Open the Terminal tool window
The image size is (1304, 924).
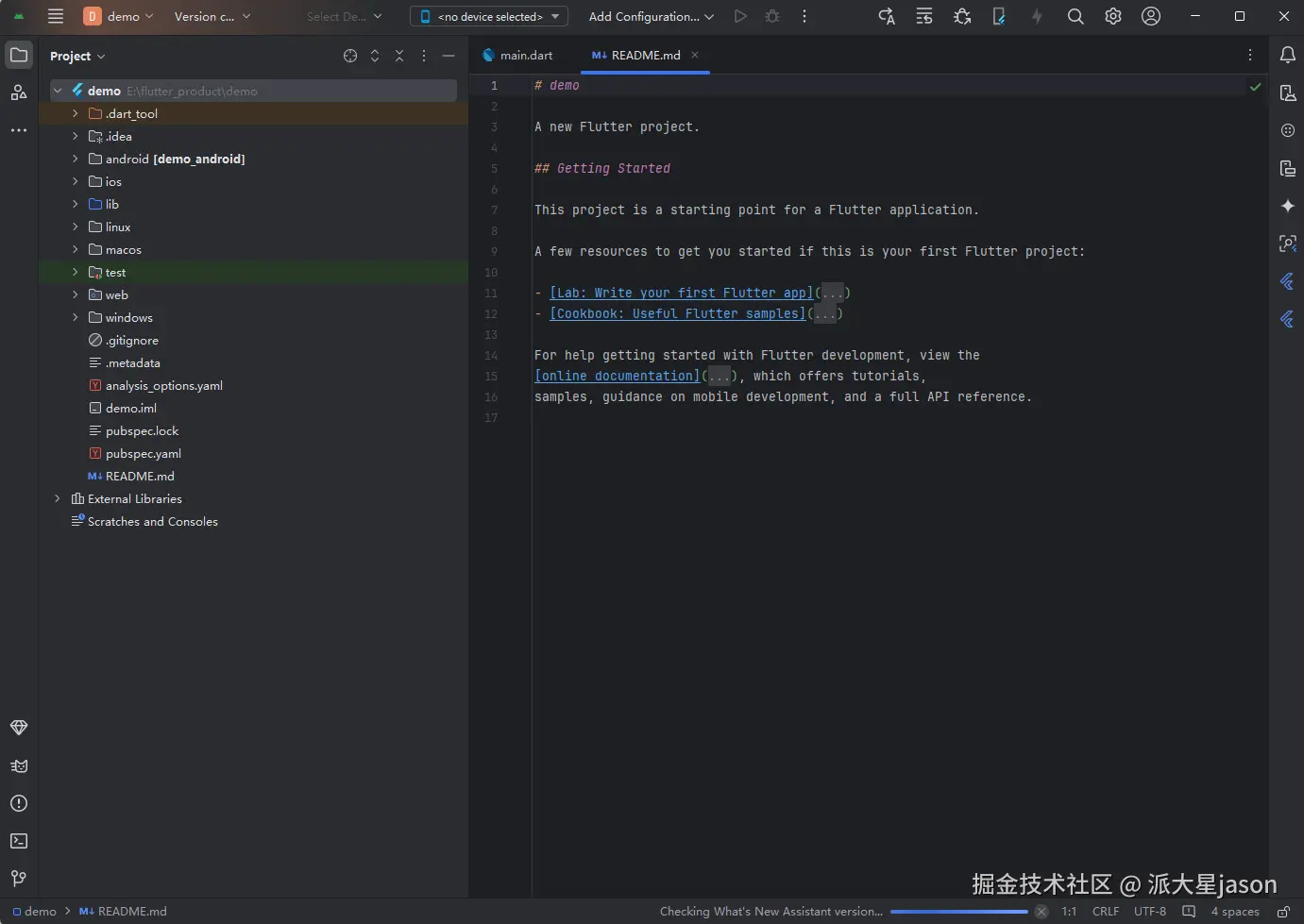point(19,841)
